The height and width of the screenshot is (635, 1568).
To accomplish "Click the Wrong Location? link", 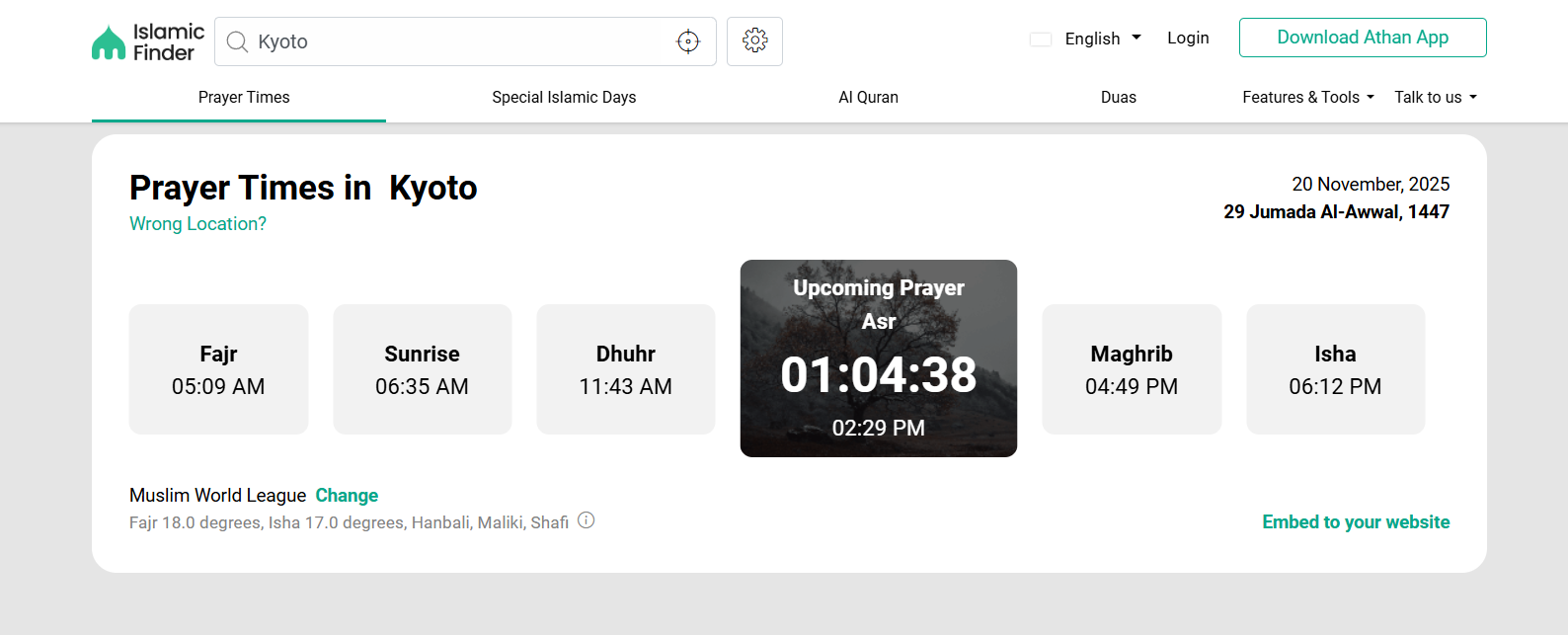I will [x=197, y=224].
